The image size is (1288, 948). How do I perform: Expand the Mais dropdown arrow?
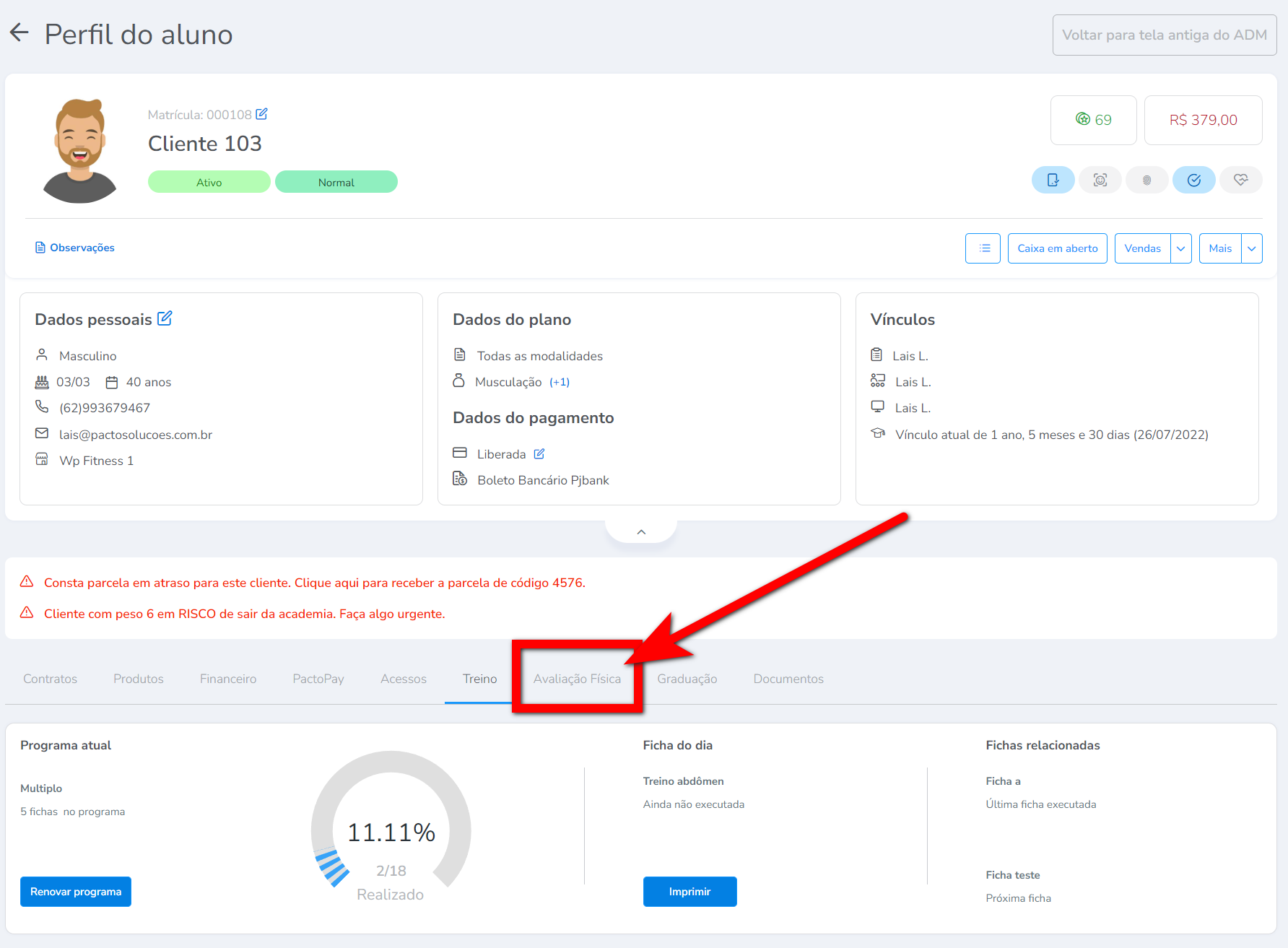(1252, 248)
